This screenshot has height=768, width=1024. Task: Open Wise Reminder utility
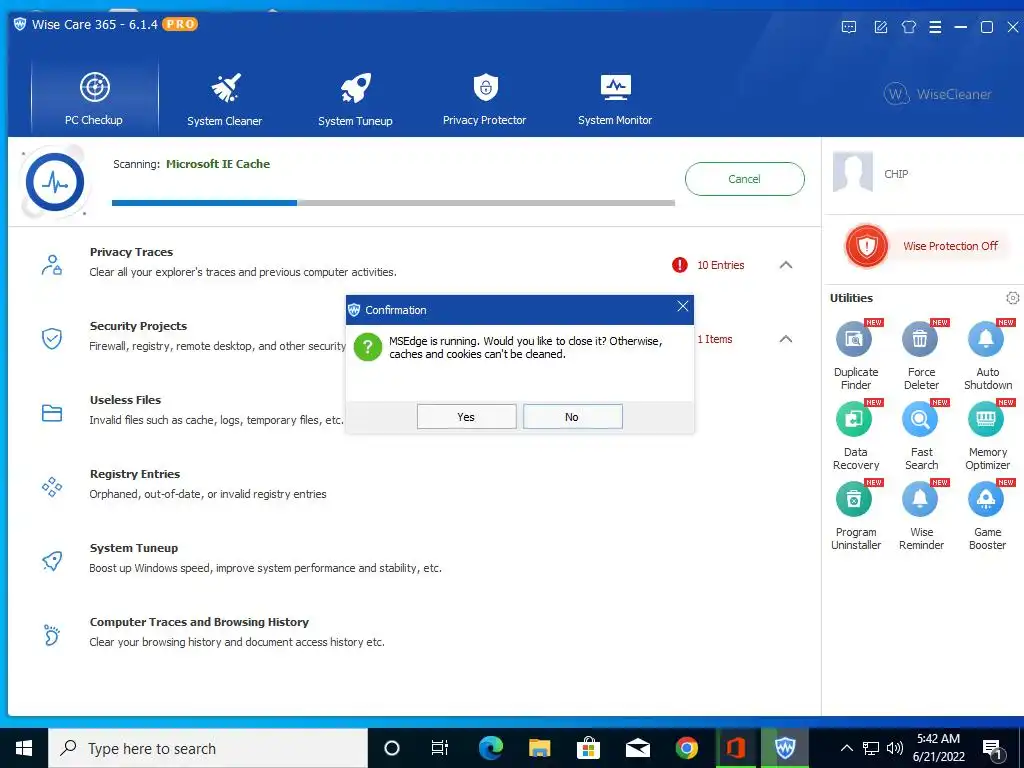(x=921, y=515)
